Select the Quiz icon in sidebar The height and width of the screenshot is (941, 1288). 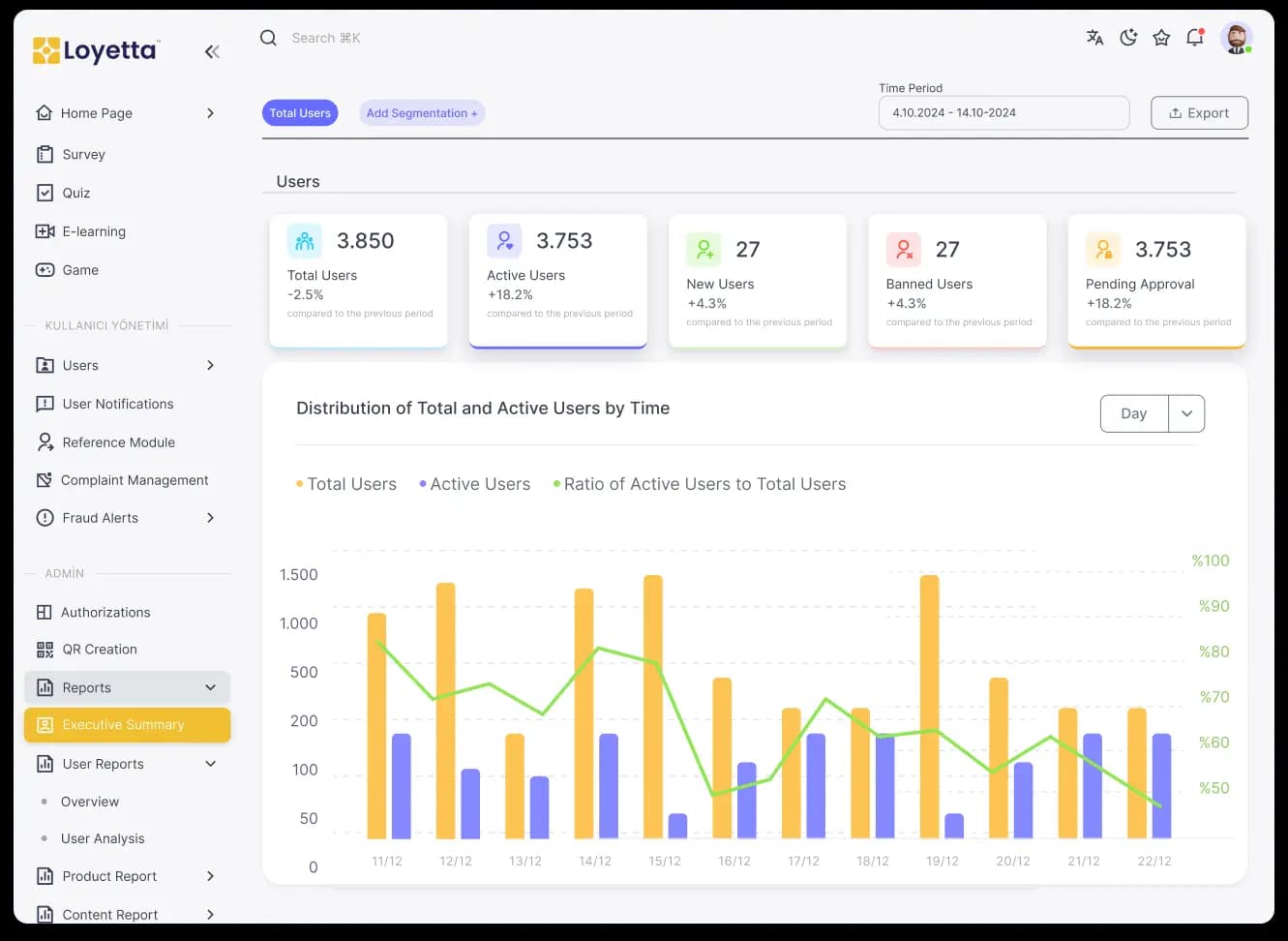click(45, 192)
